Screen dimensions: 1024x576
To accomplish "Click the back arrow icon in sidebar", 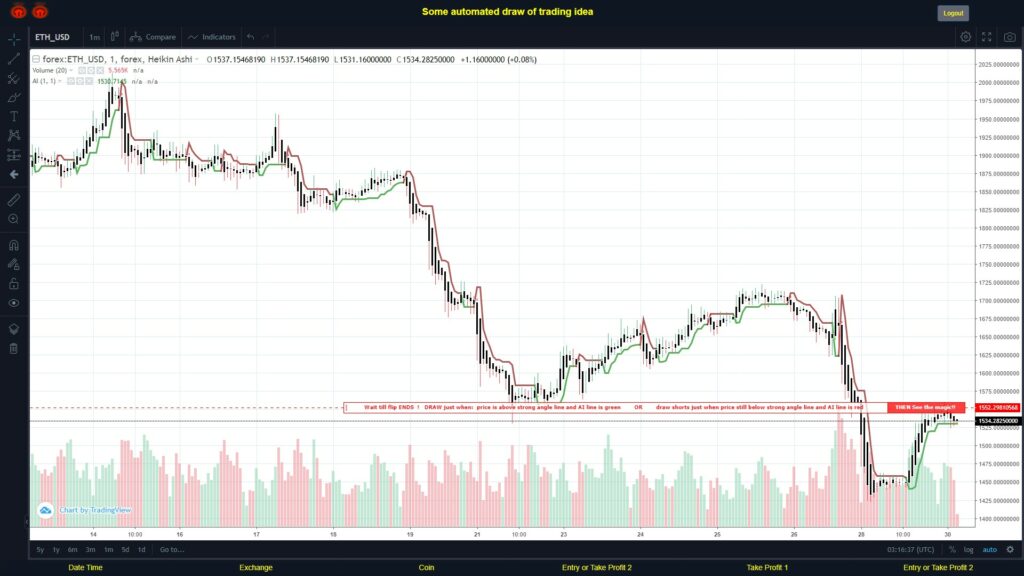I will [14, 174].
